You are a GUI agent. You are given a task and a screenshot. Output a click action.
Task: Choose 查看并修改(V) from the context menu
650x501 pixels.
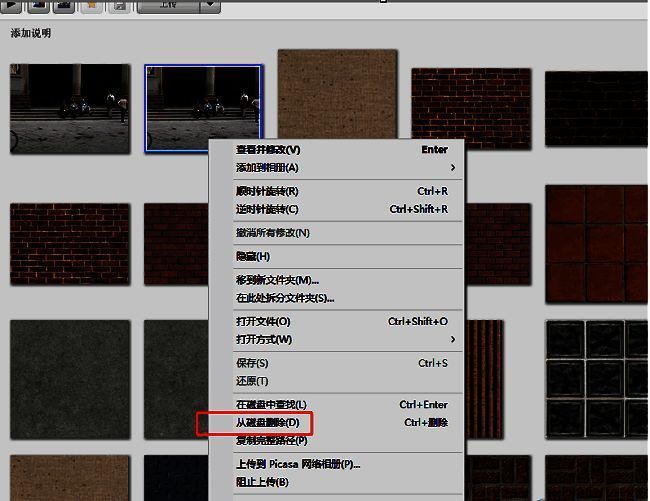tap(268, 150)
